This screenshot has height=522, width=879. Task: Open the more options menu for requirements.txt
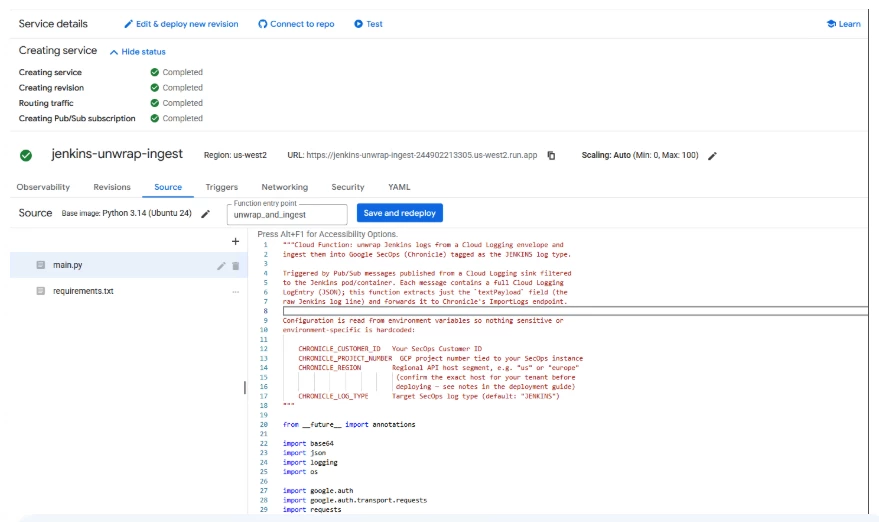pyautogui.click(x=235, y=292)
